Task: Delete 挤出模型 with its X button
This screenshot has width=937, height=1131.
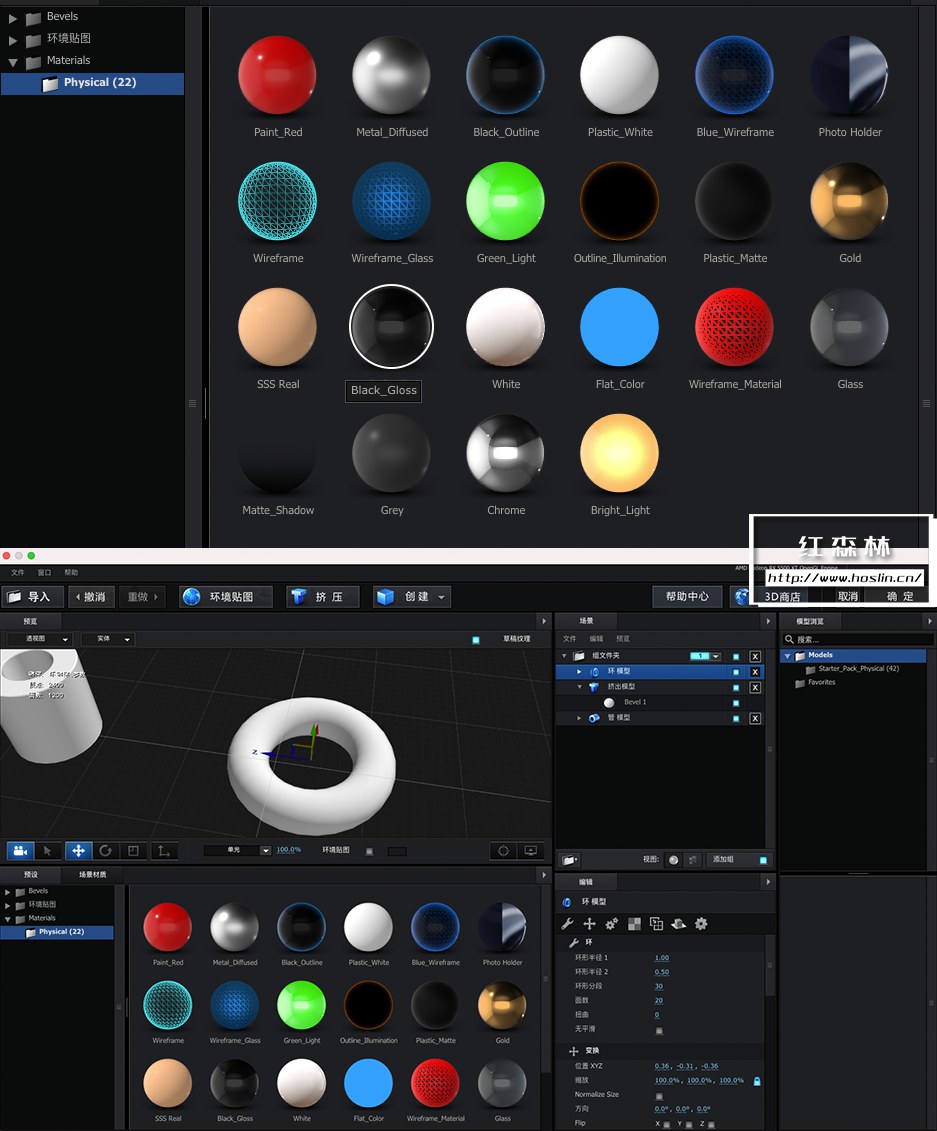Action: pos(755,687)
